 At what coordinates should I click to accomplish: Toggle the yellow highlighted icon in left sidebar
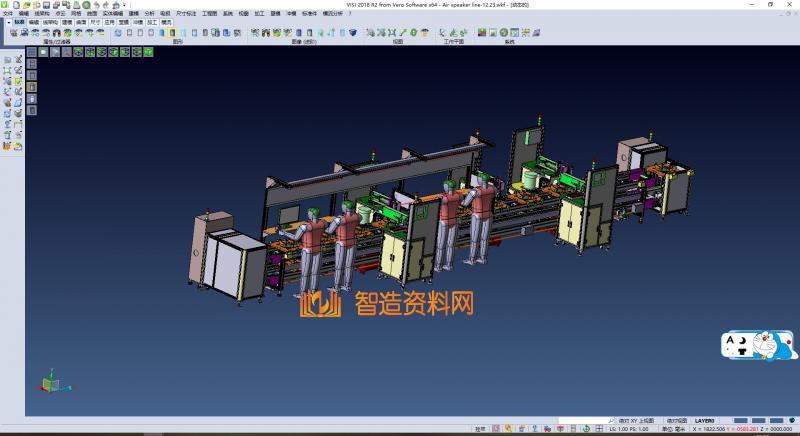tap(31, 87)
